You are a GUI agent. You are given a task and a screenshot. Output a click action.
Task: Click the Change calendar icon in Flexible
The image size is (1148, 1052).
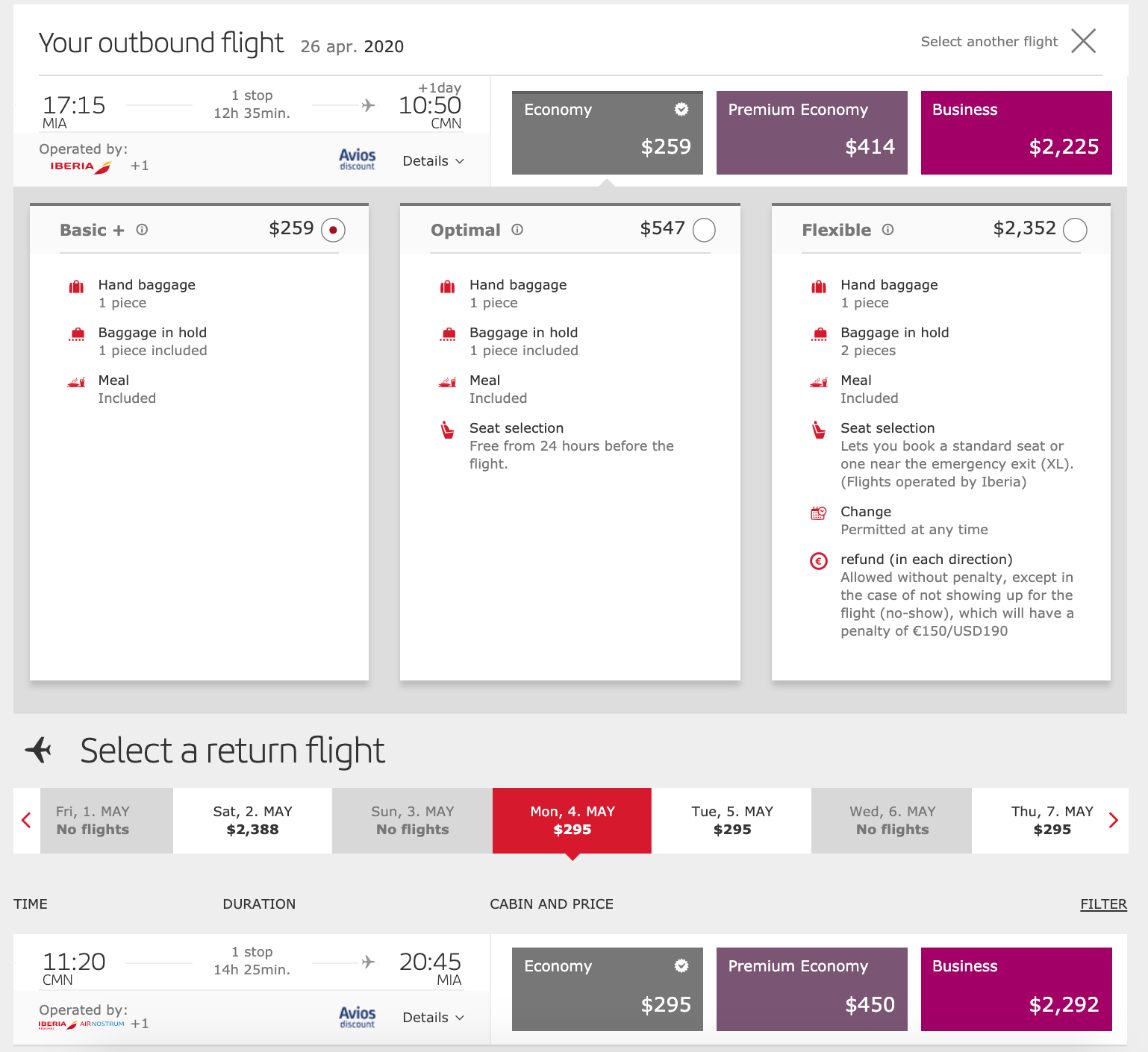819,513
